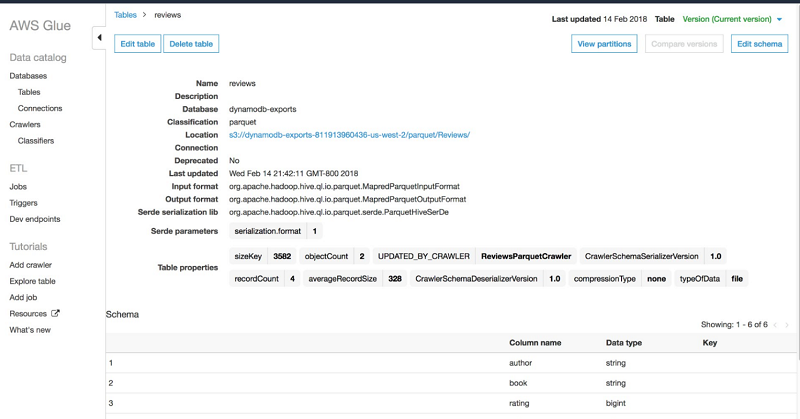Open the Add job tutorial
Viewport: 800px width, 419px height.
click(23, 298)
